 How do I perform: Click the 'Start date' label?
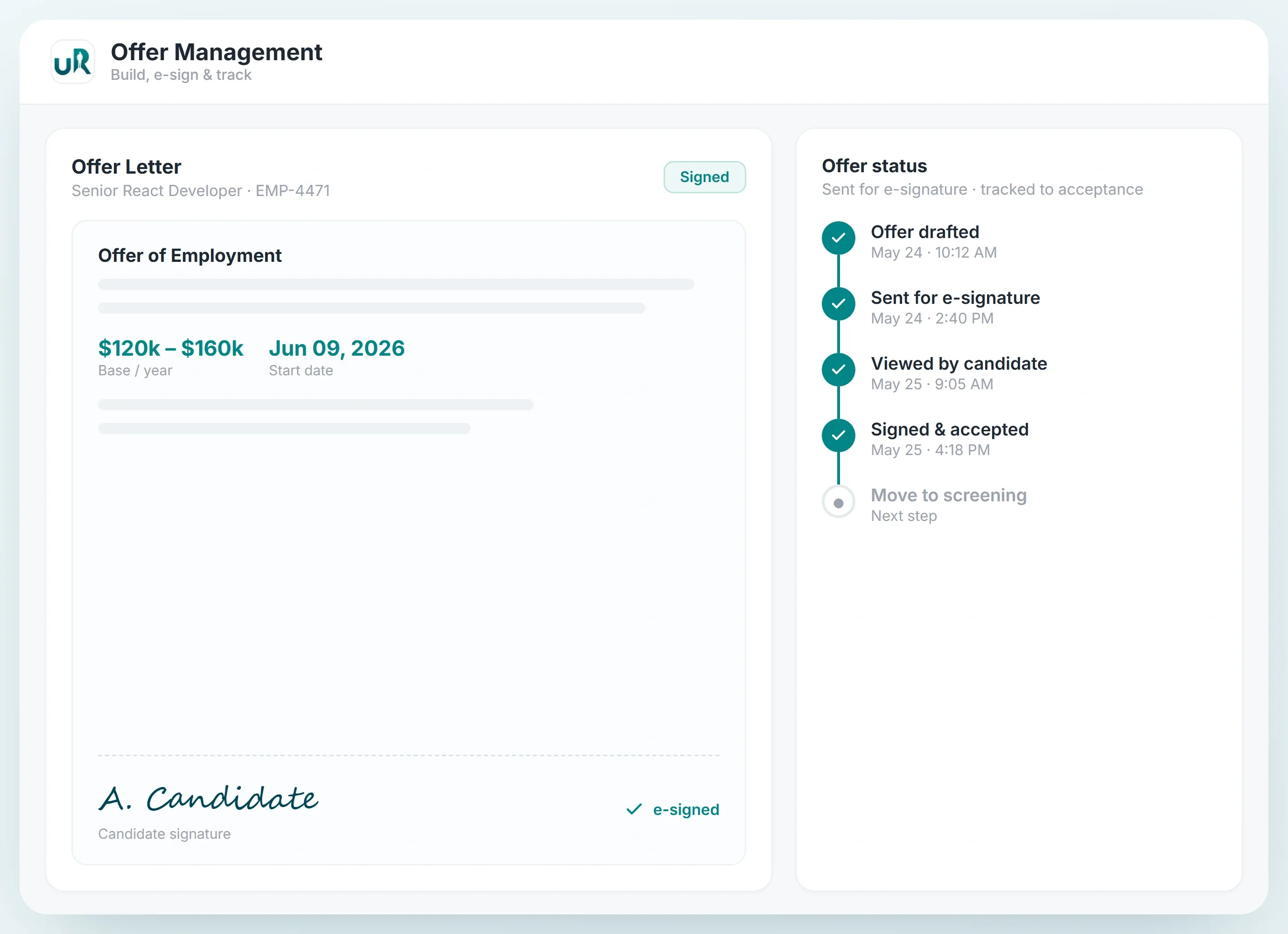[301, 371]
